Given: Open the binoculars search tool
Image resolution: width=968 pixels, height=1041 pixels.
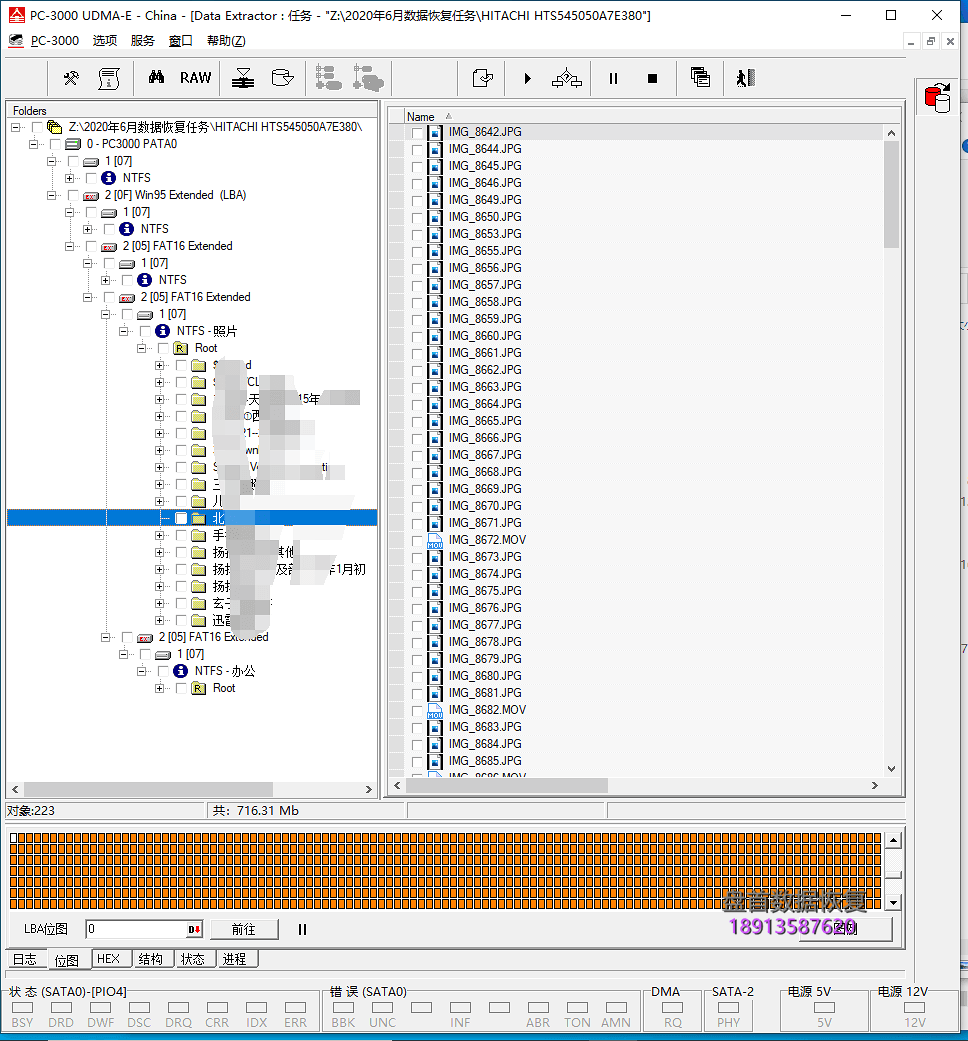Looking at the screenshot, I should pos(157,77).
